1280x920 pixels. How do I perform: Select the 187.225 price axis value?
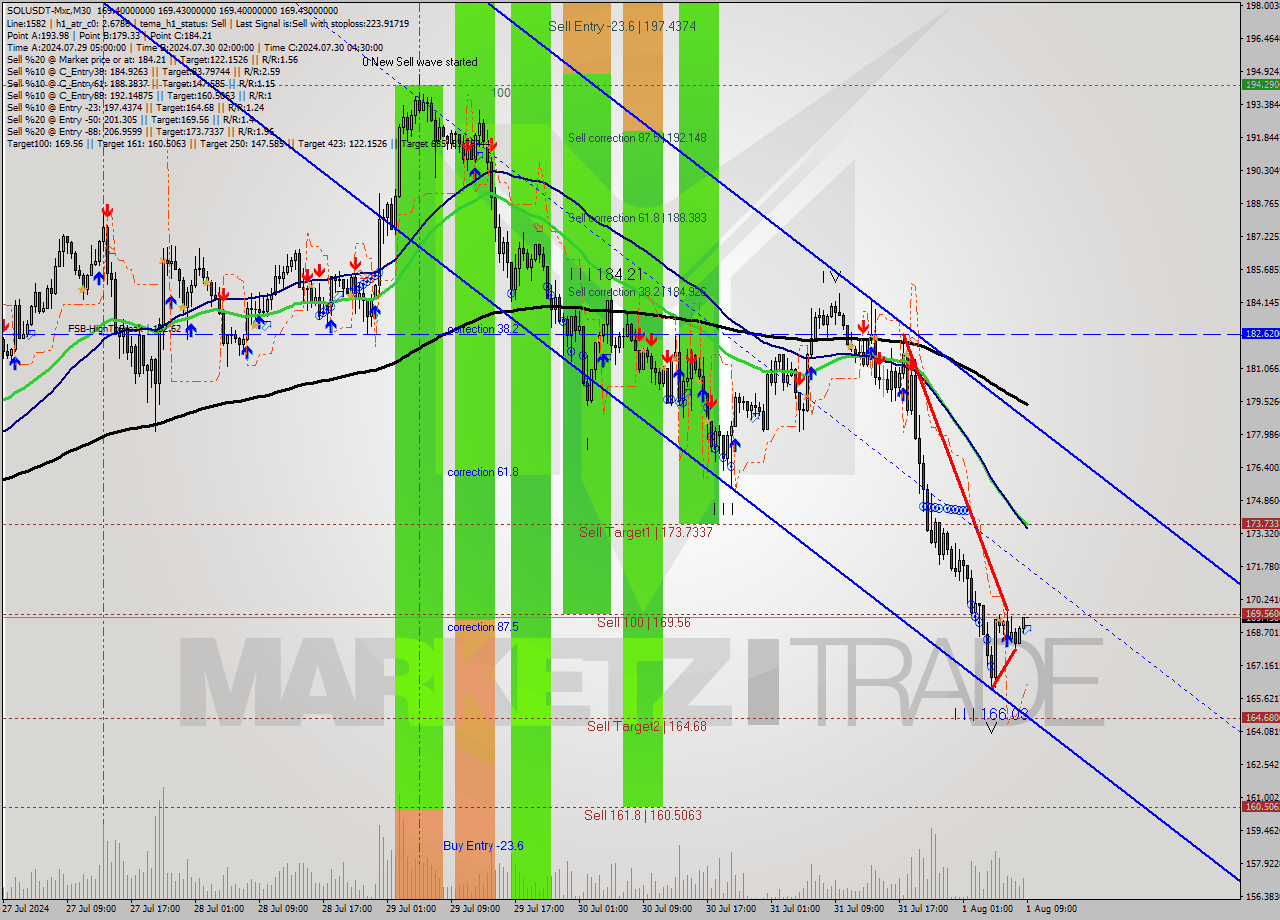[x=1261, y=237]
